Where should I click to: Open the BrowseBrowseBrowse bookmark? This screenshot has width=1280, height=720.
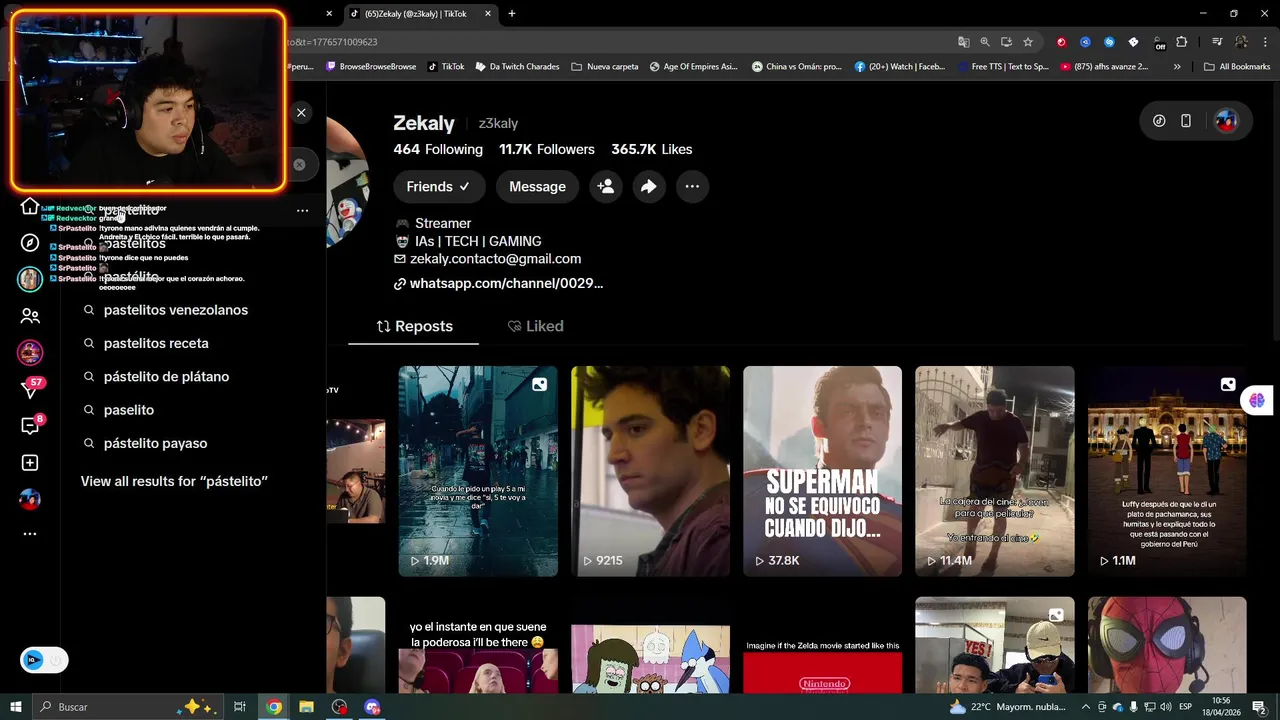coord(371,67)
